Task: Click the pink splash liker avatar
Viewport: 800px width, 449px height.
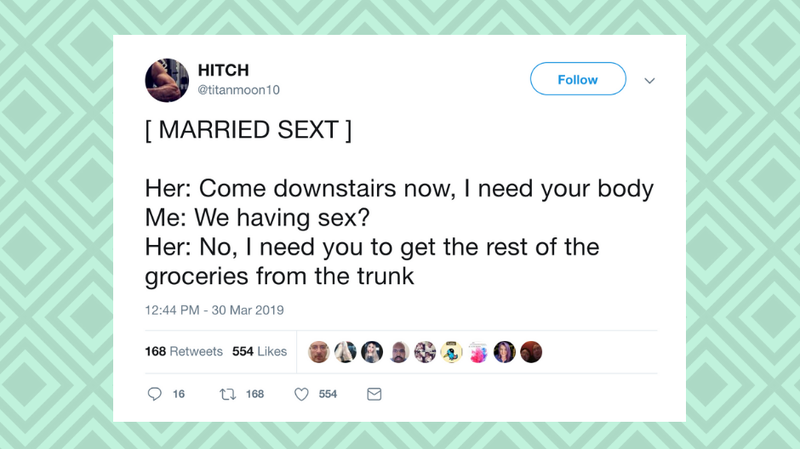Action: [x=478, y=352]
